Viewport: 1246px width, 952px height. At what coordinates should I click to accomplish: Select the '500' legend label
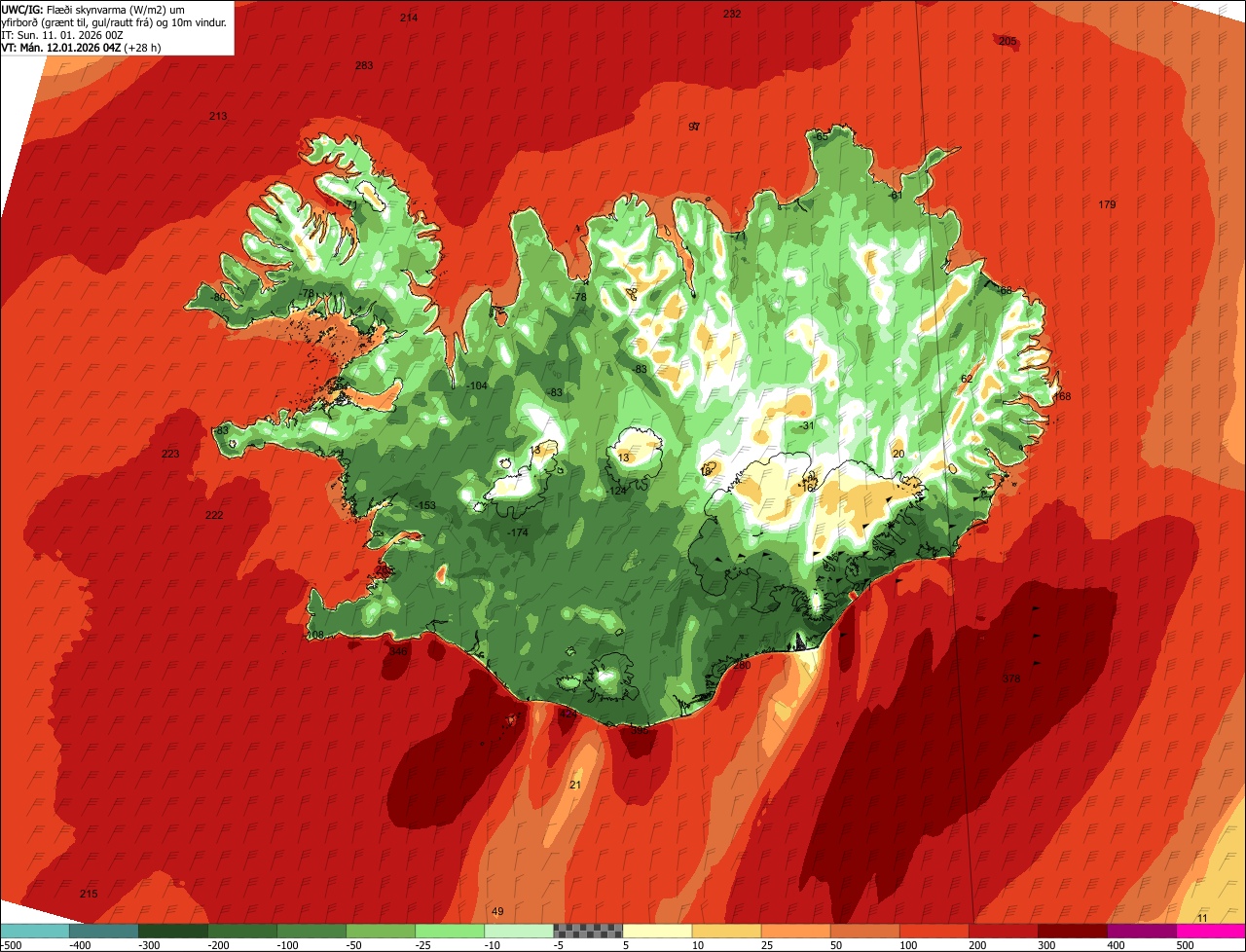(1186, 944)
